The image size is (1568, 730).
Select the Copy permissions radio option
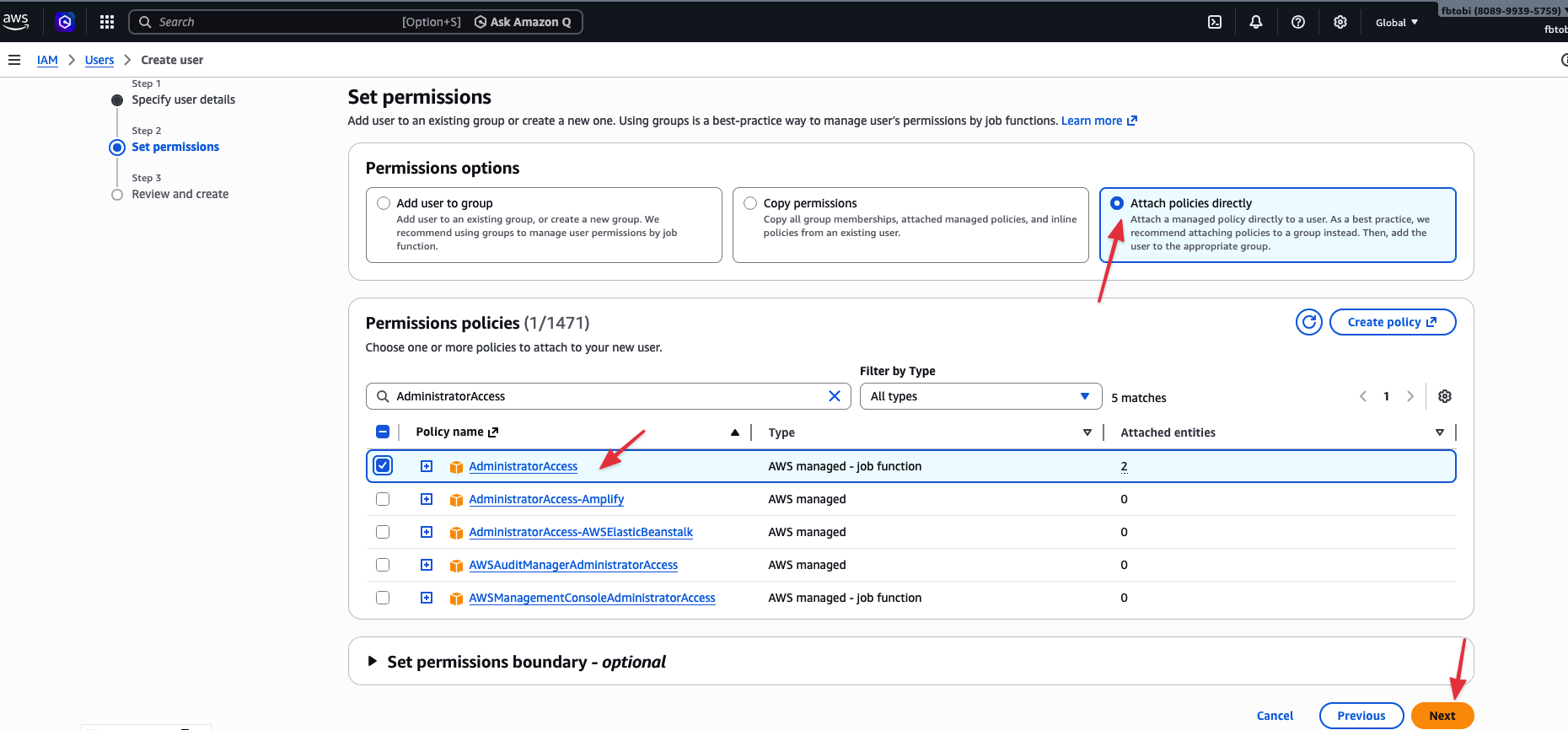[750, 203]
